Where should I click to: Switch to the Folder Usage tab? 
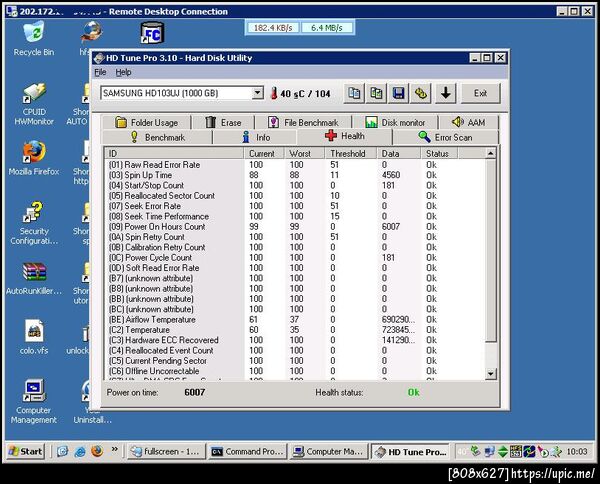click(x=146, y=122)
